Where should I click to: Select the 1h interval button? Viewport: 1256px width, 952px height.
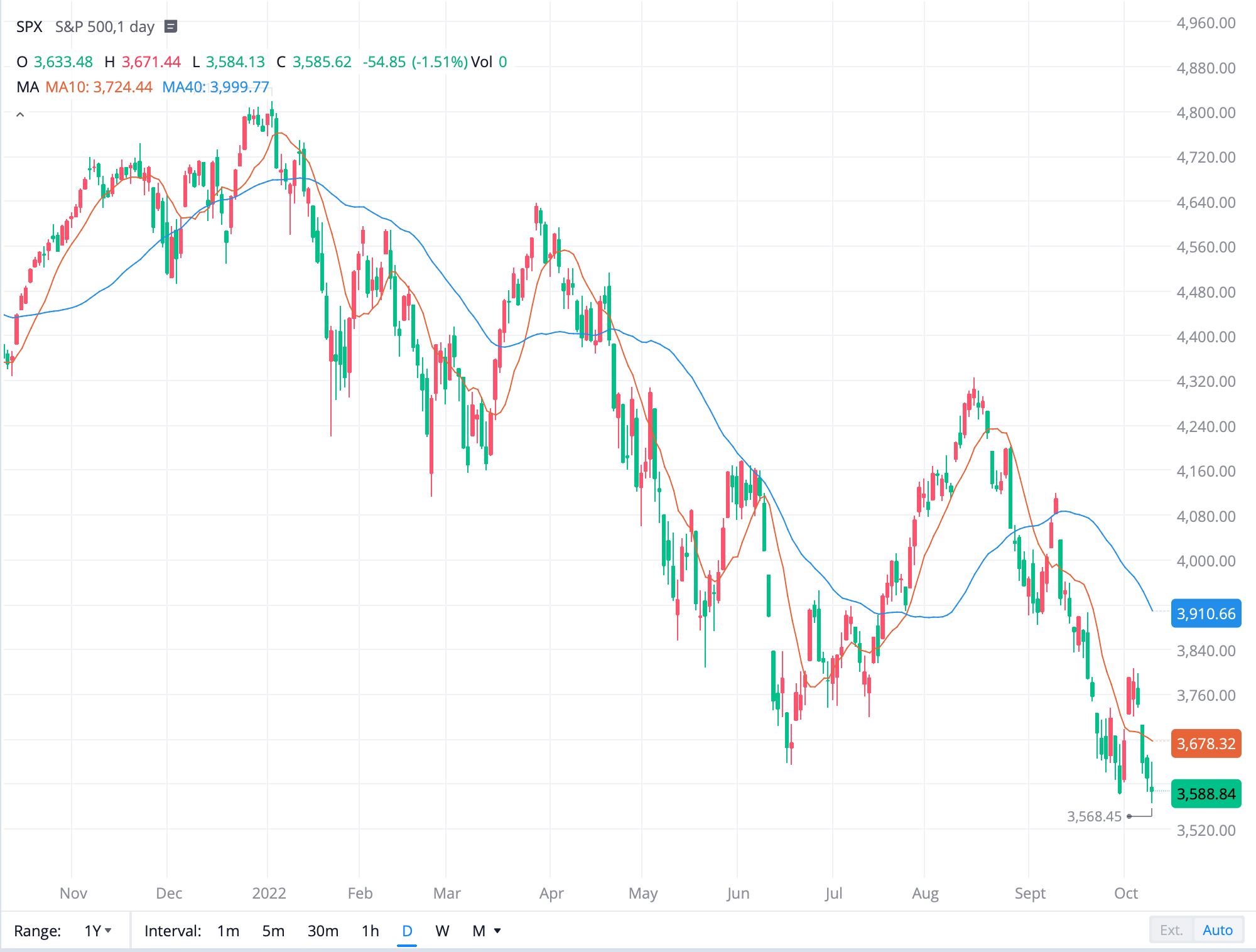(x=370, y=931)
